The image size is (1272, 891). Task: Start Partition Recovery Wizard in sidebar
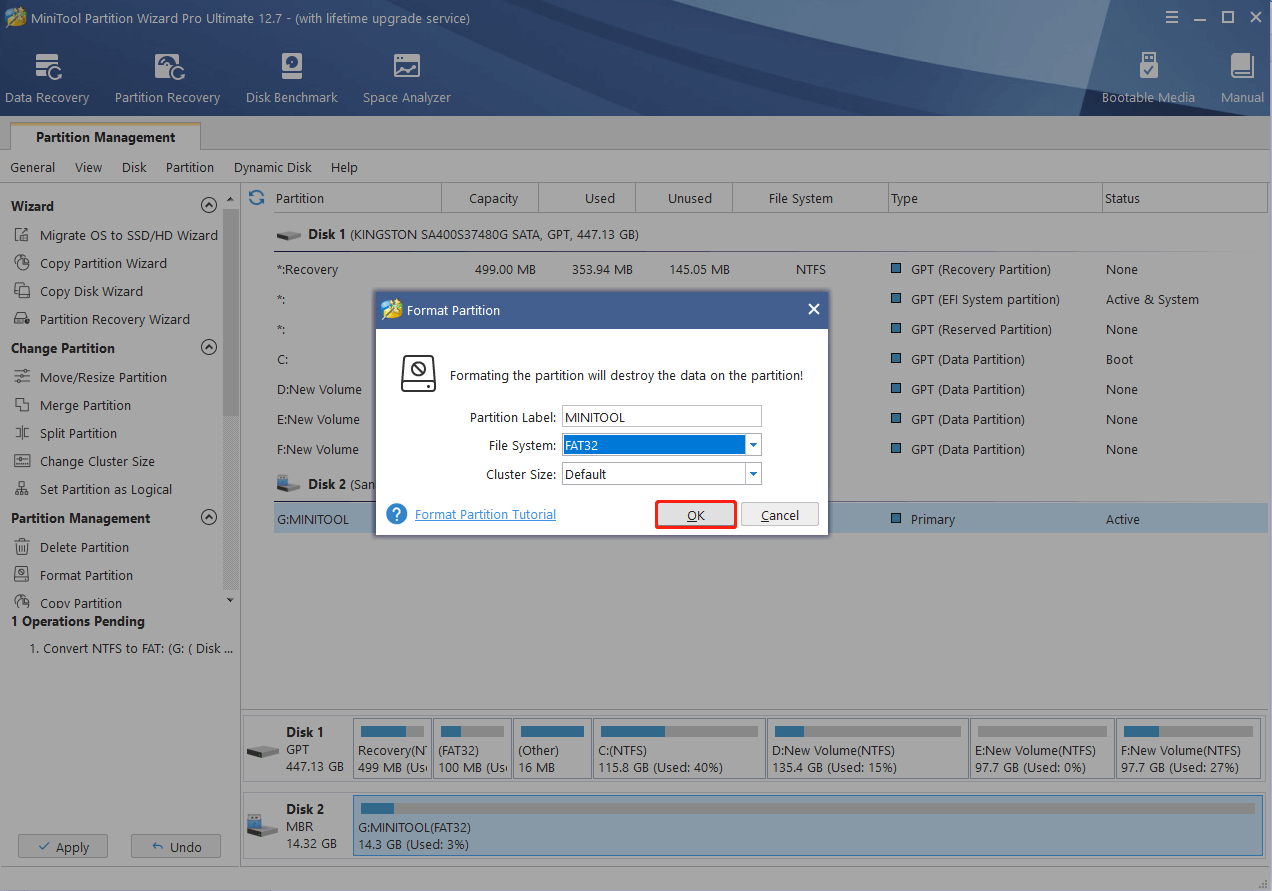(x=101, y=319)
